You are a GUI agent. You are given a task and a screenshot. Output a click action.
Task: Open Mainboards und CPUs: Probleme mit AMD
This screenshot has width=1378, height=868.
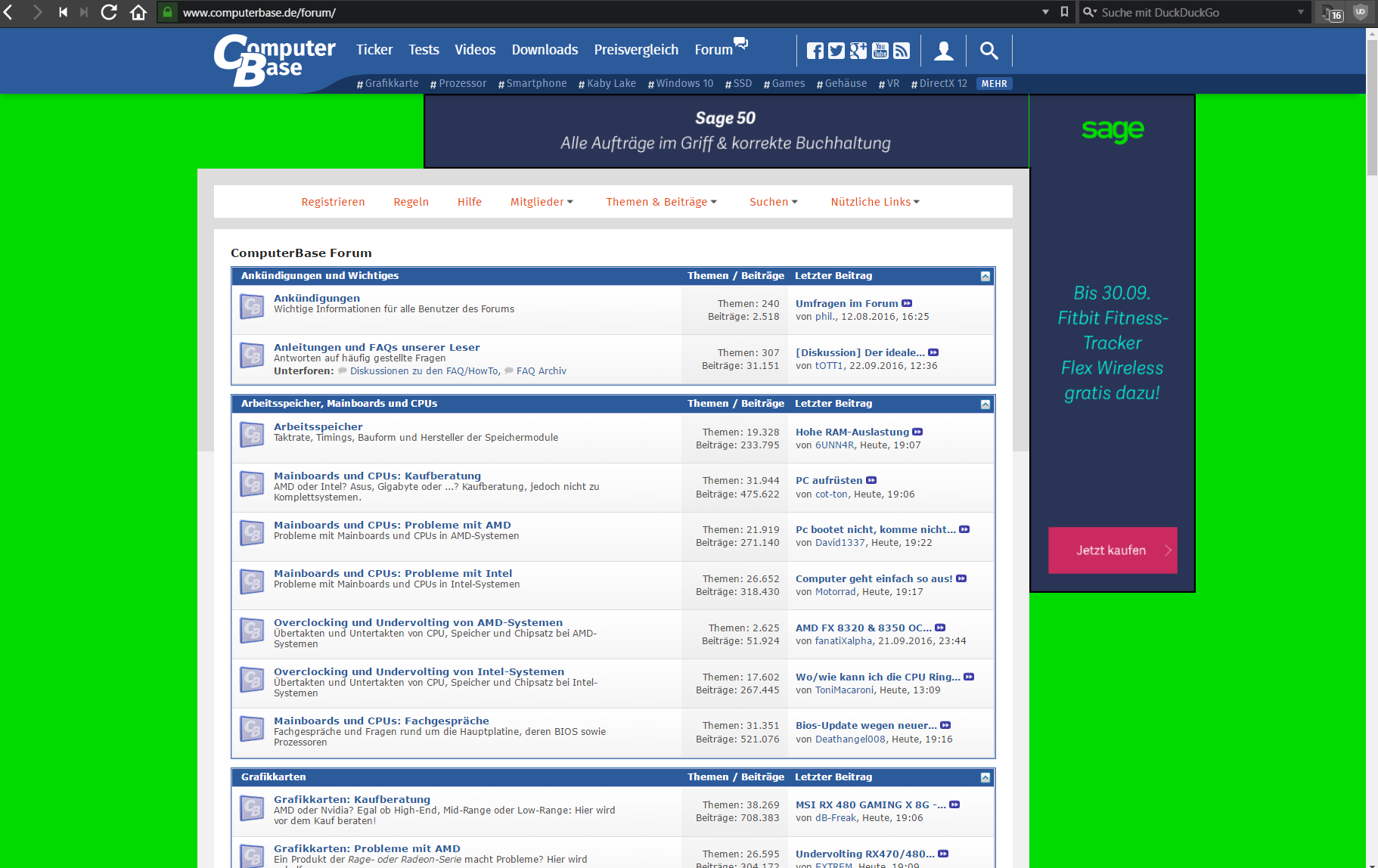tap(392, 525)
